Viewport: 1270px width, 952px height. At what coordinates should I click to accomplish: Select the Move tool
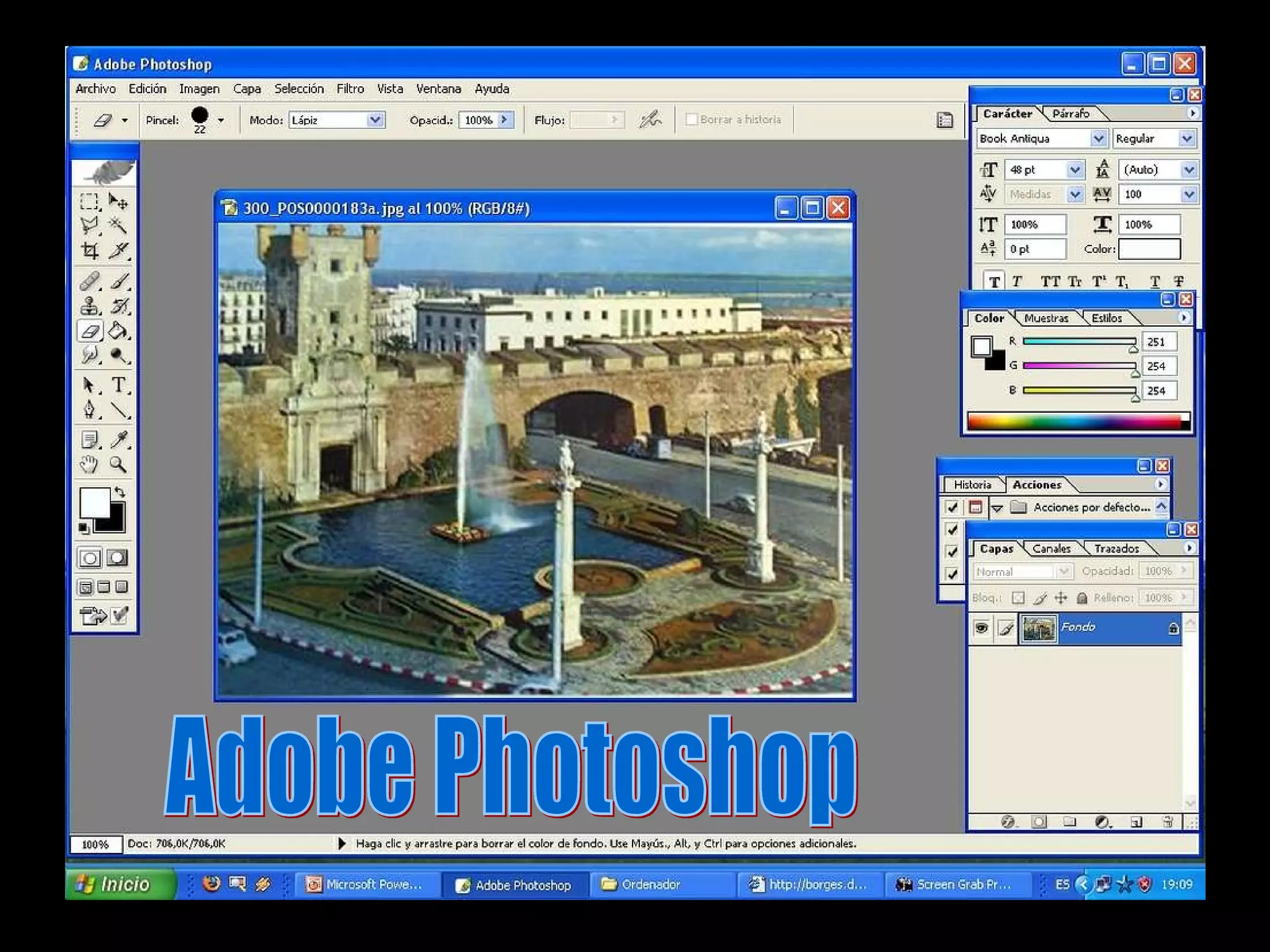118,201
